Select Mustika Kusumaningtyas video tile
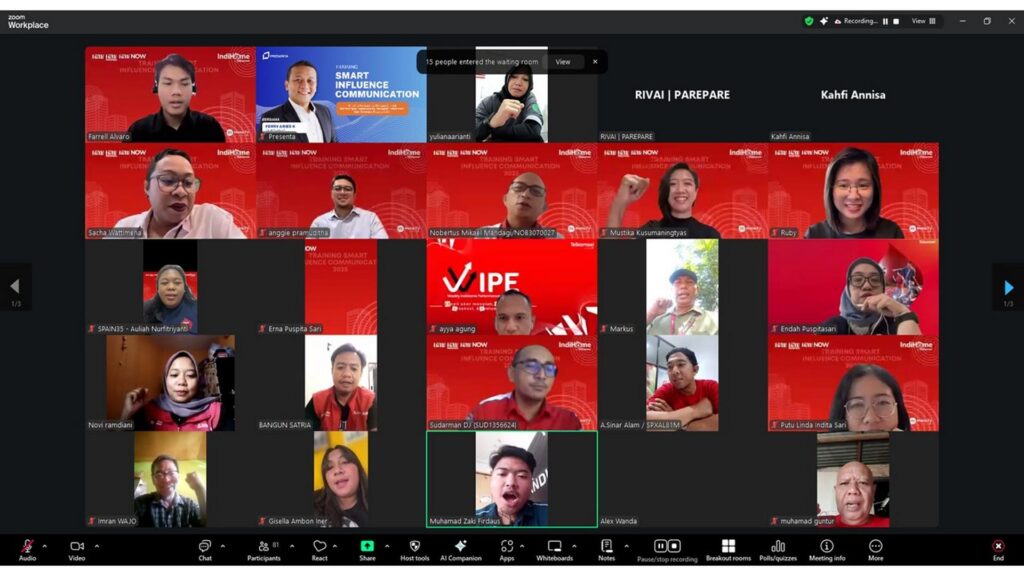This screenshot has height=576, width=1024. coord(682,191)
